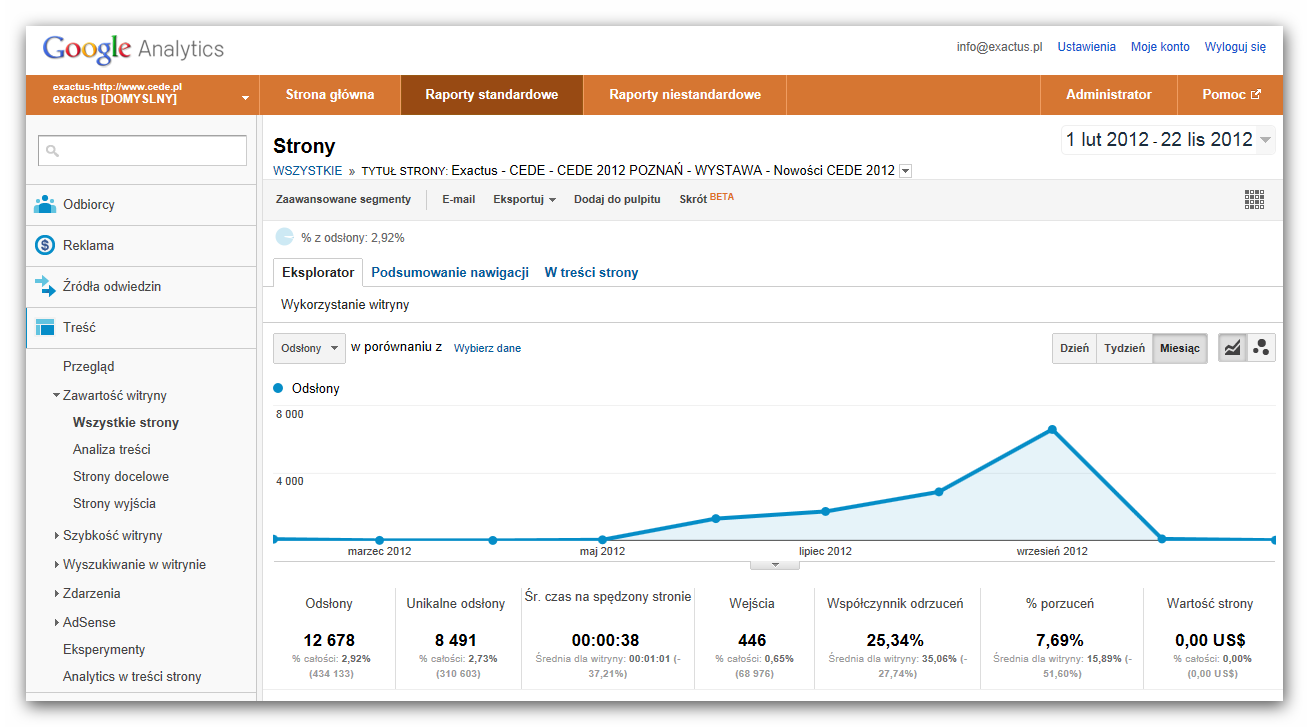1309x727 pixels.
Task: Click the pie chart percent icon
Action: coord(284,237)
